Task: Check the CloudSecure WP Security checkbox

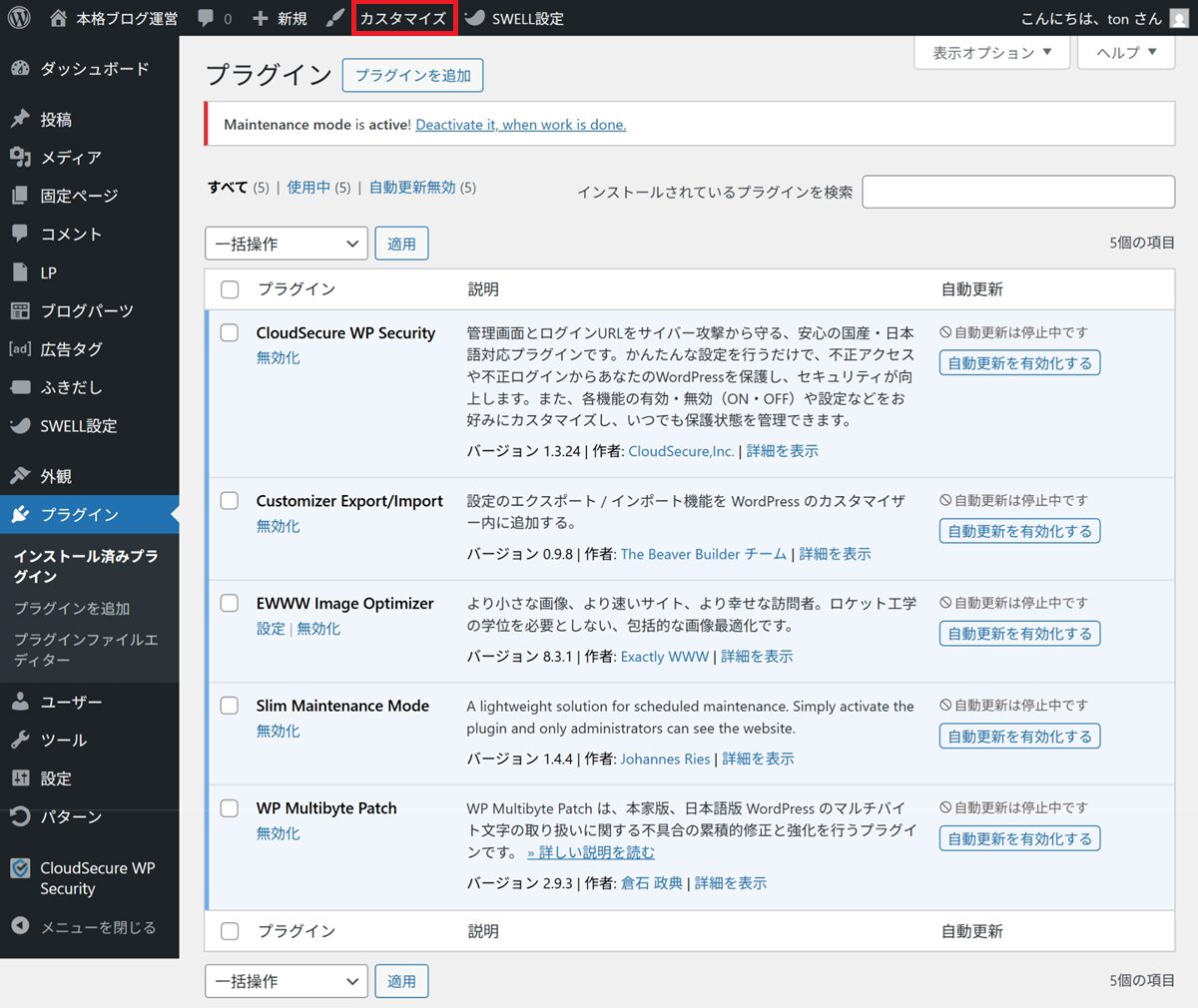Action: (x=230, y=332)
